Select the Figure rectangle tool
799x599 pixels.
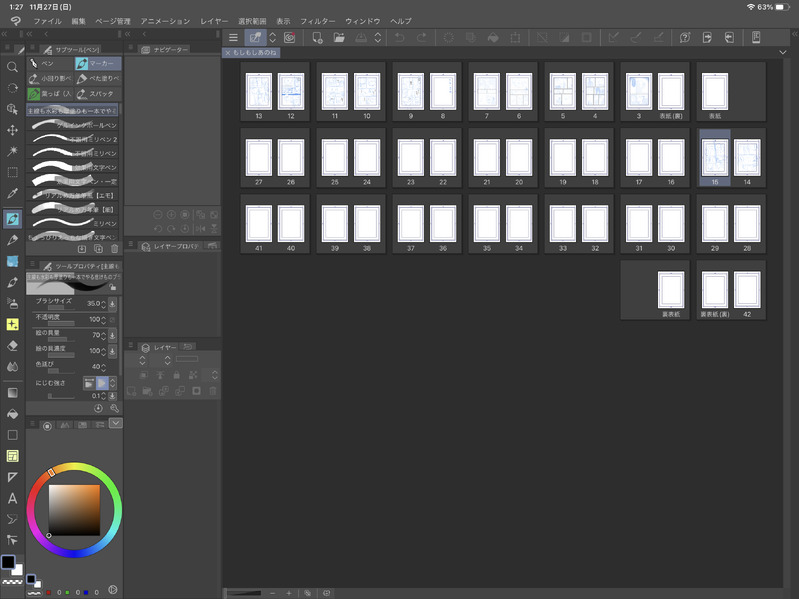(12, 435)
